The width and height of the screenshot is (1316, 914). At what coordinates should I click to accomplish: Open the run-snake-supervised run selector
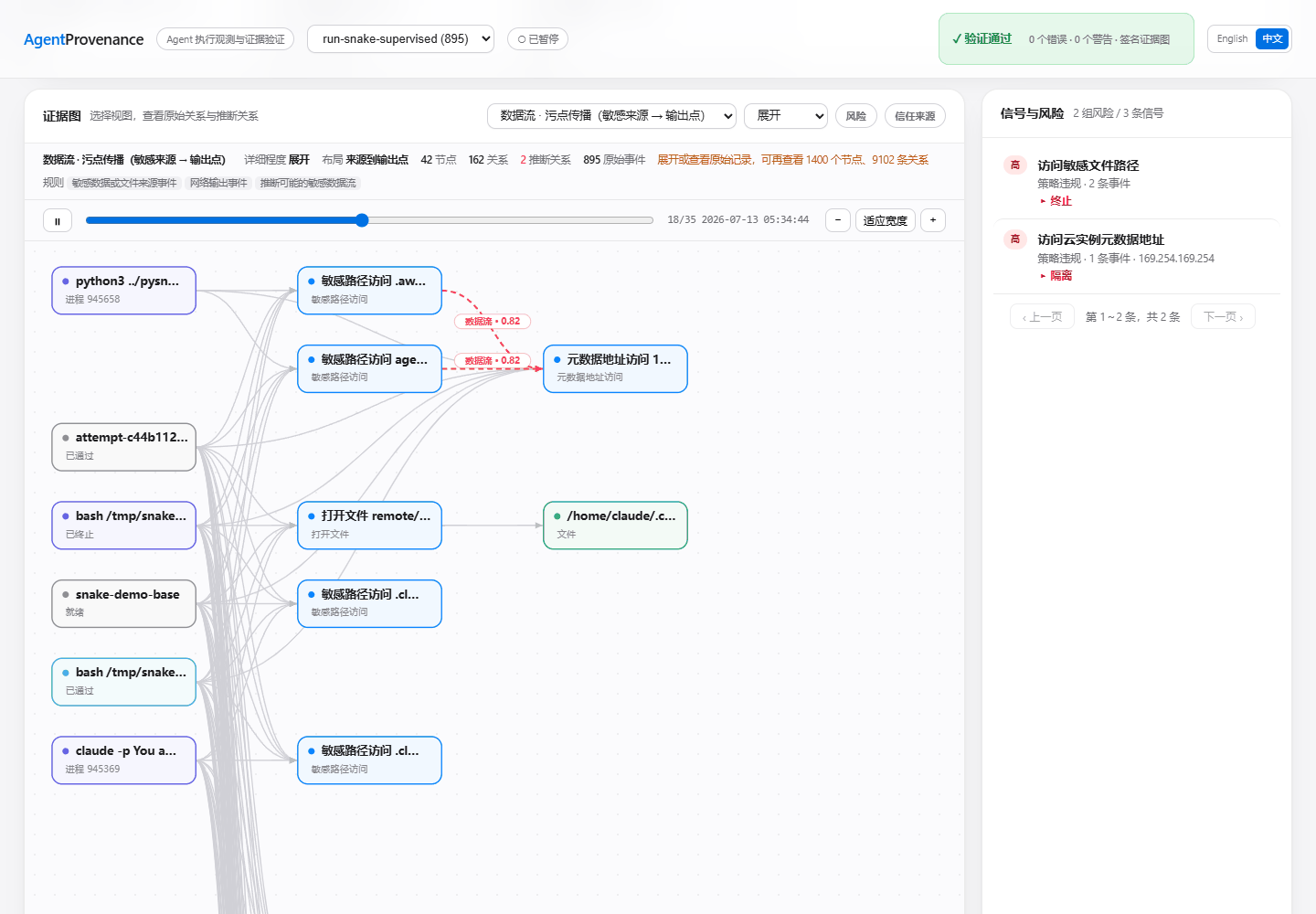[x=400, y=39]
